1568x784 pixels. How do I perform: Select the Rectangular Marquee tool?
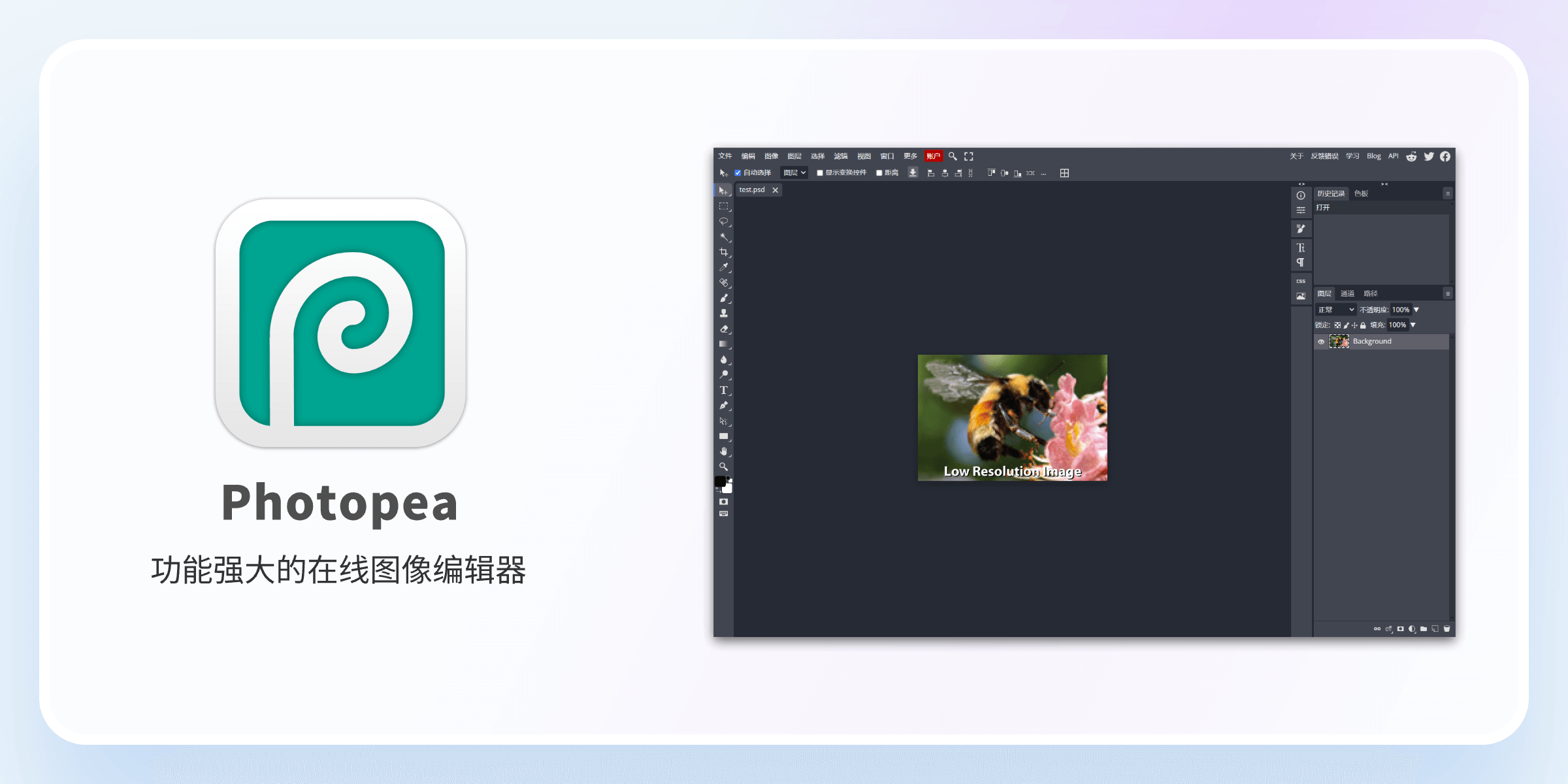click(x=723, y=206)
